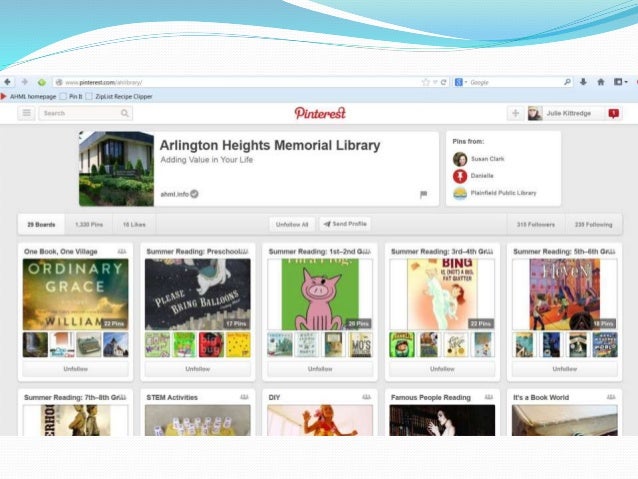
Task: Select the 29 Boards tab
Action: tap(41, 224)
